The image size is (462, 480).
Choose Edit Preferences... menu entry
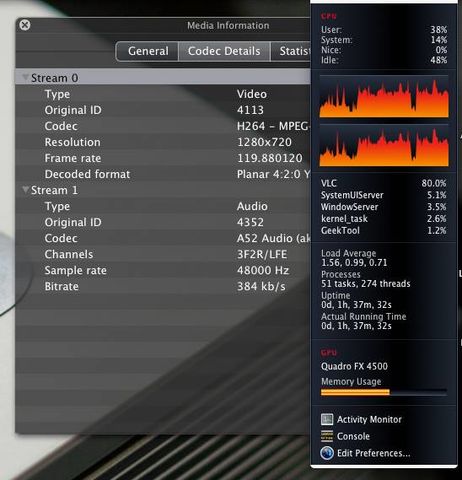(x=373, y=453)
